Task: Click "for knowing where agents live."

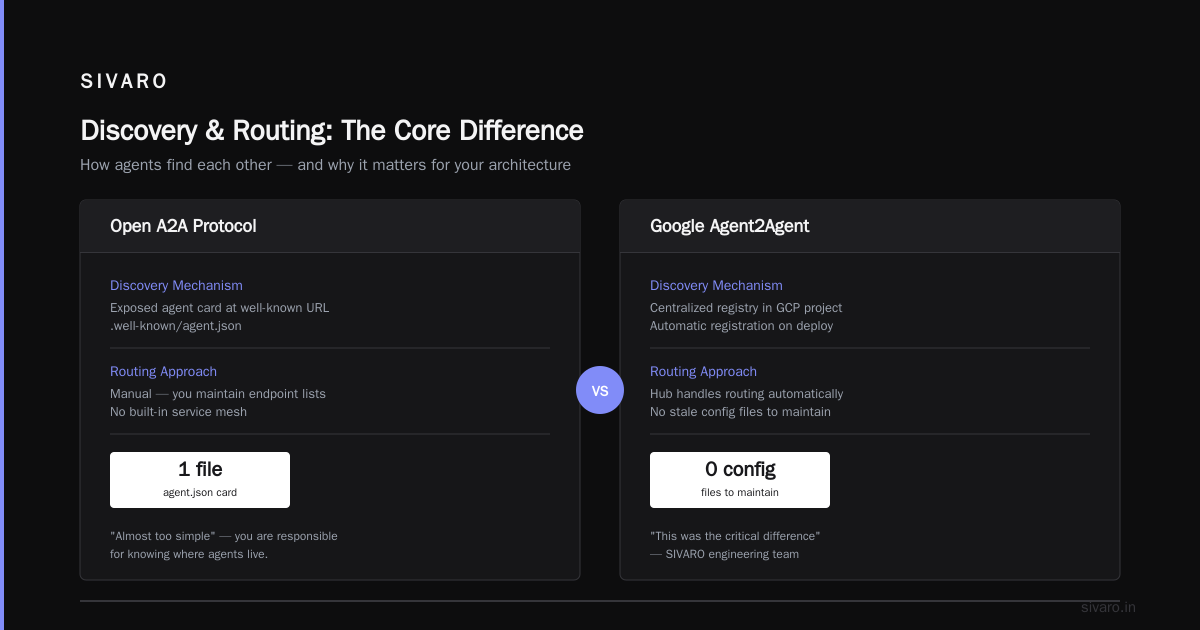Action: tap(189, 554)
